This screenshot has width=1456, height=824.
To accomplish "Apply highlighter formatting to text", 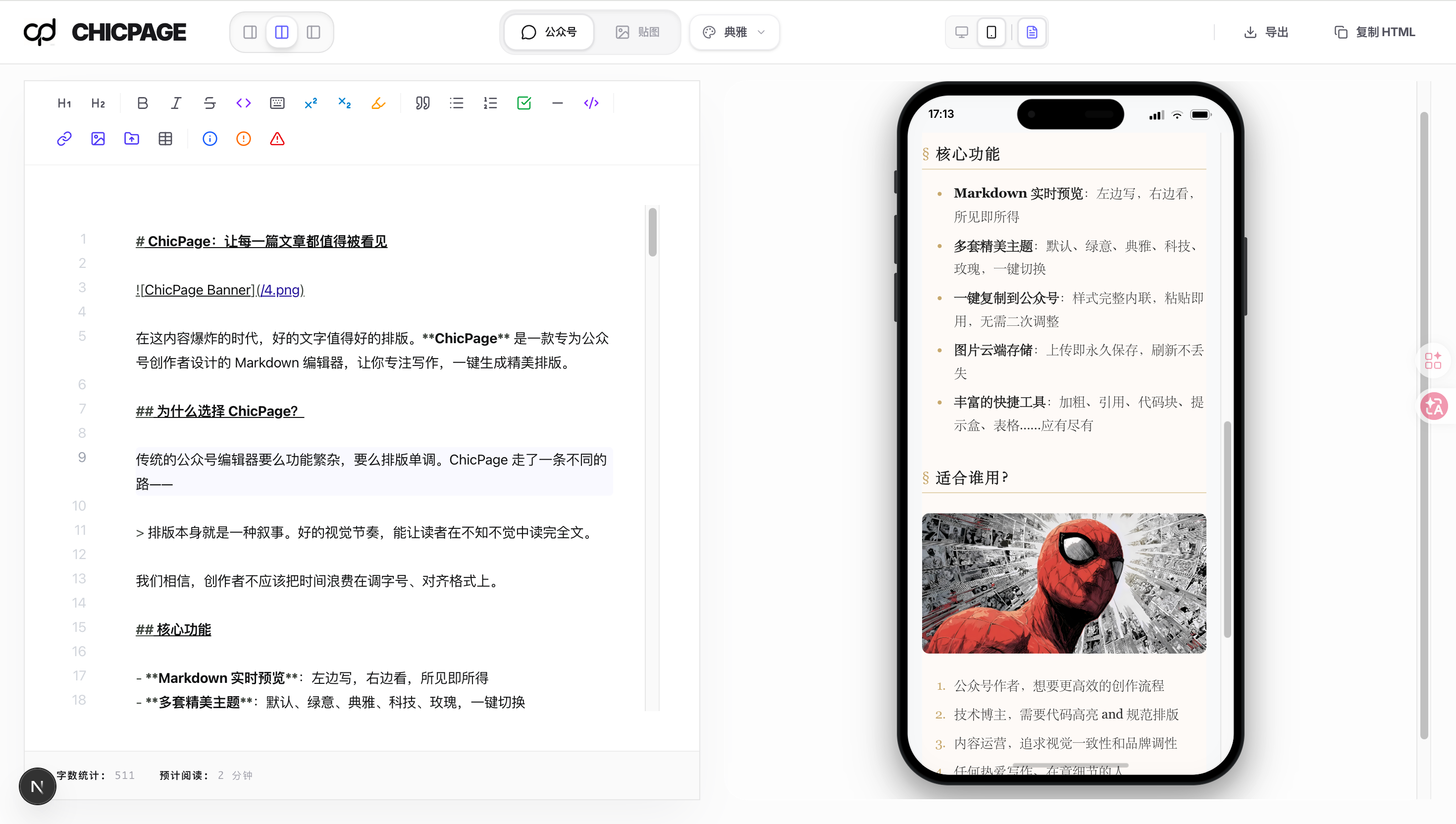I will pyautogui.click(x=378, y=103).
